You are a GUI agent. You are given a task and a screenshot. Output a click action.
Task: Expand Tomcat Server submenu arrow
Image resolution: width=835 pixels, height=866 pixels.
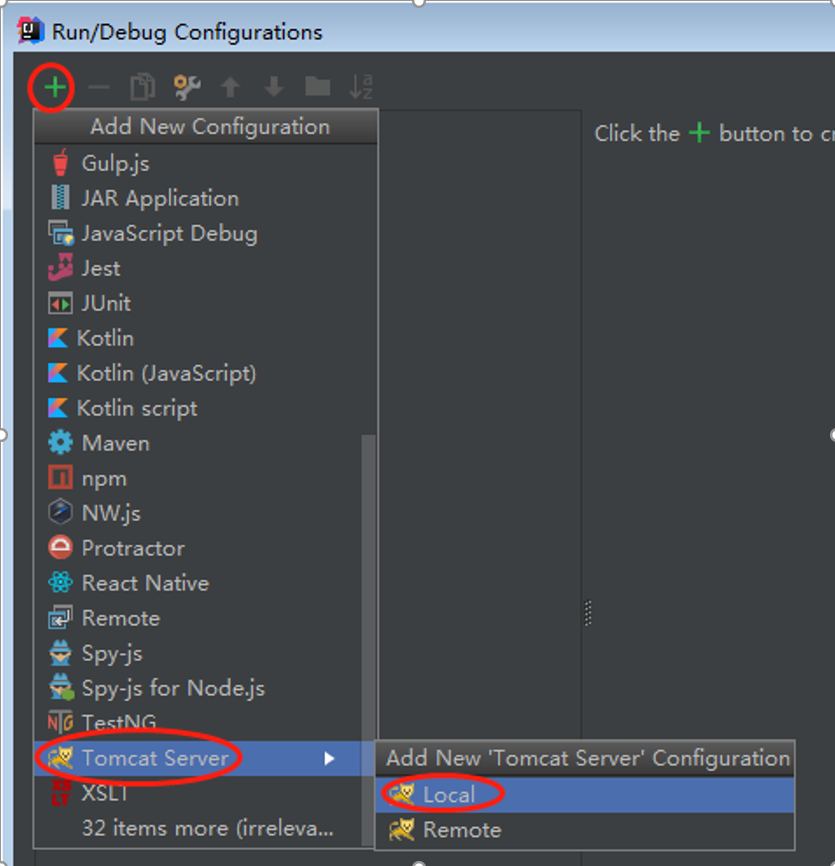click(329, 758)
